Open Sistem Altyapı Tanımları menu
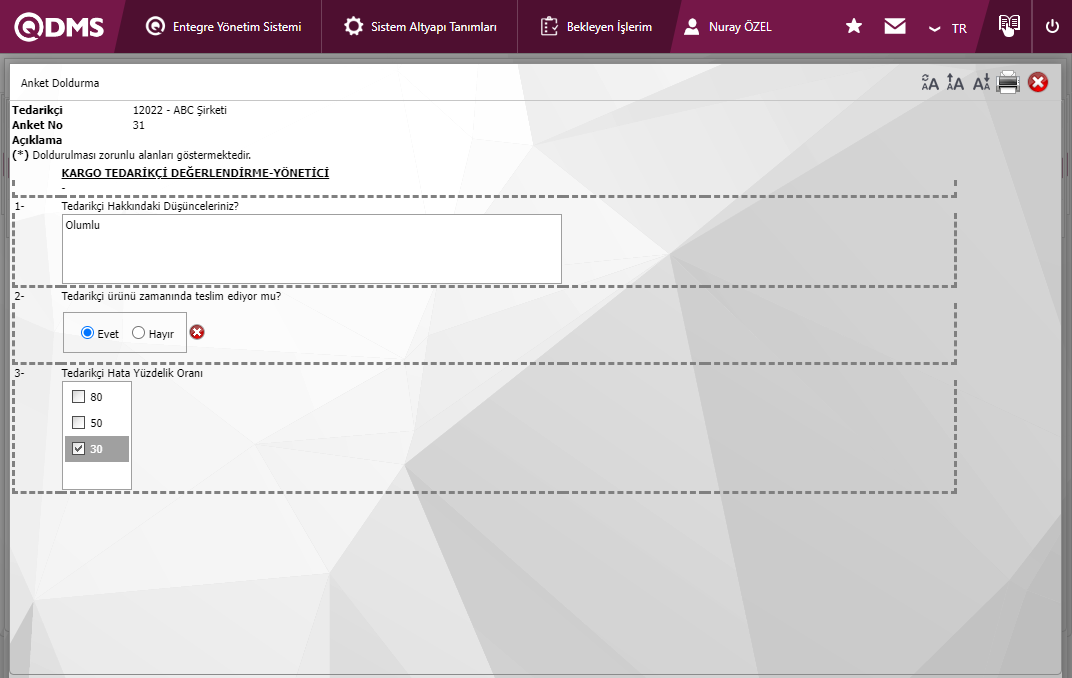 (420, 27)
